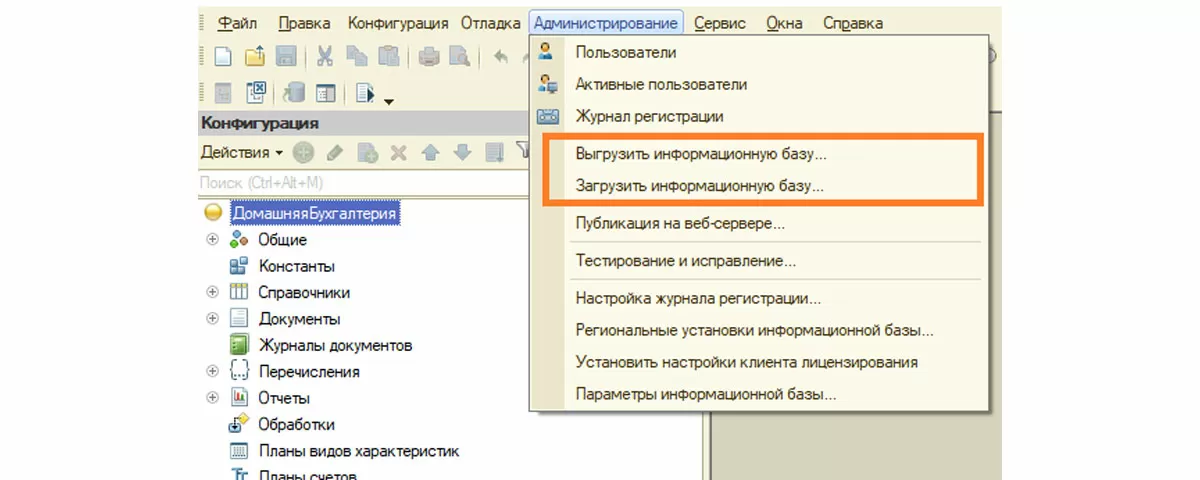Click the New document toolbar icon
Viewport: 1200px width, 480px height.
click(x=222, y=57)
